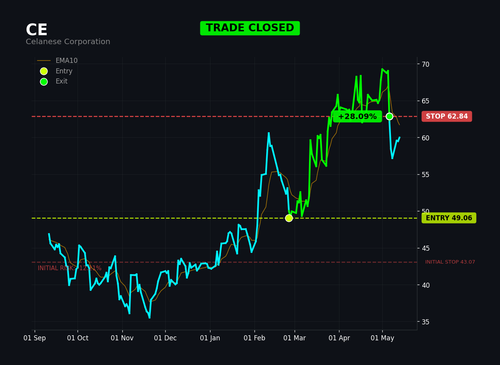Click the ENTRY 49.06 label
500x365 pixels.
449,218
